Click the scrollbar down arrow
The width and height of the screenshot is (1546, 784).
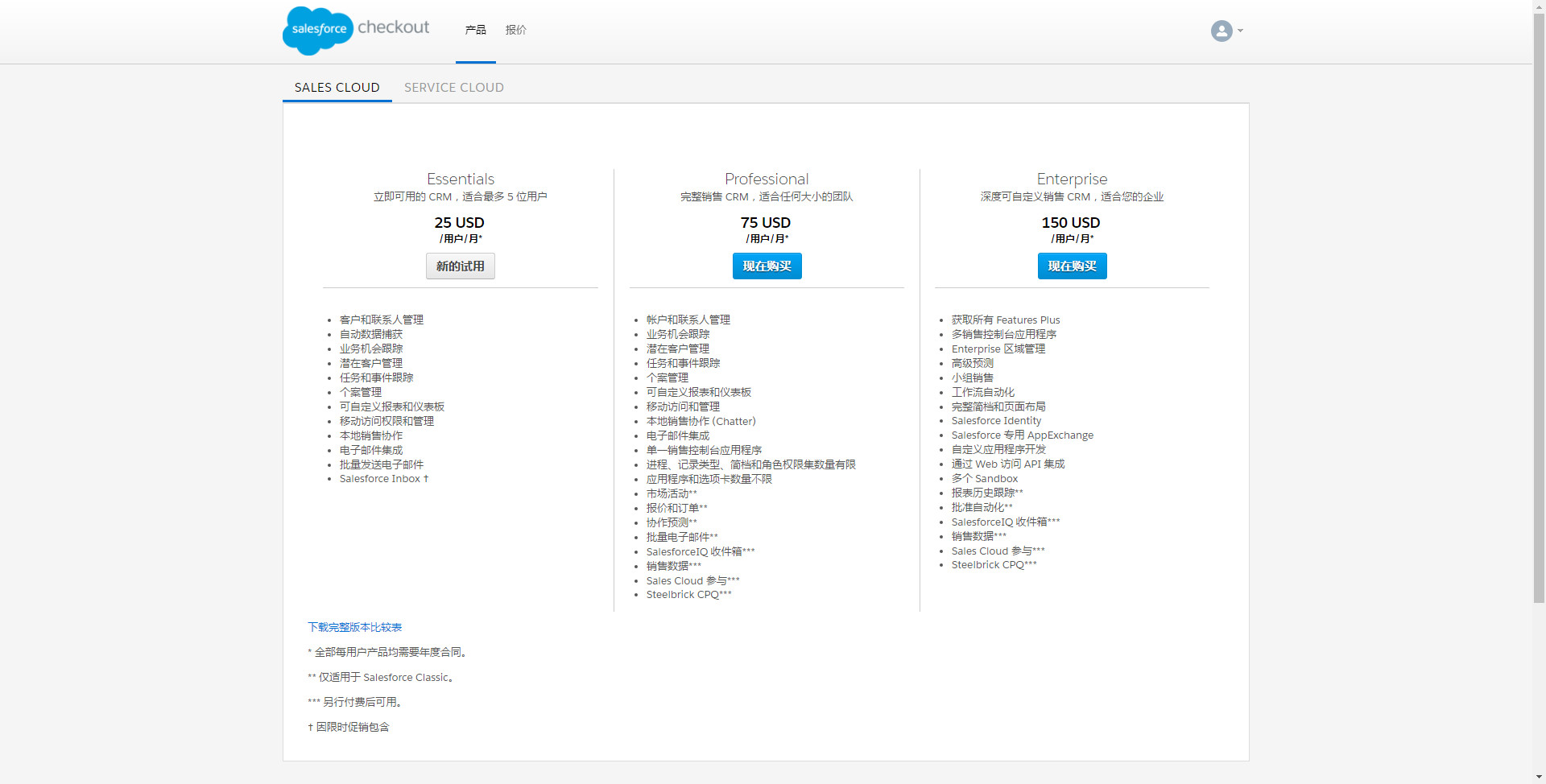pos(1539,778)
